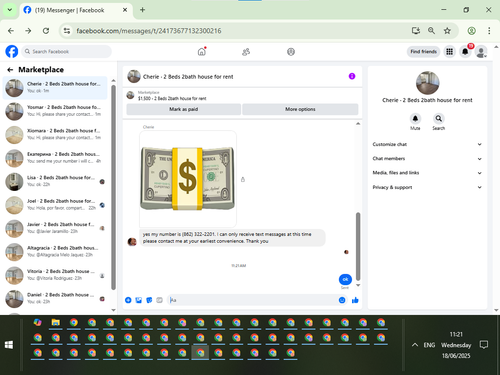Open the purple conversation info icon
The width and height of the screenshot is (500, 375).
pos(352,76)
